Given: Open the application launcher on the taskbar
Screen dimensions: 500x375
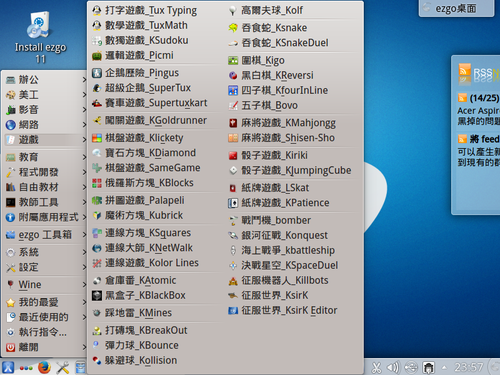Looking at the screenshot, I should [8, 367].
